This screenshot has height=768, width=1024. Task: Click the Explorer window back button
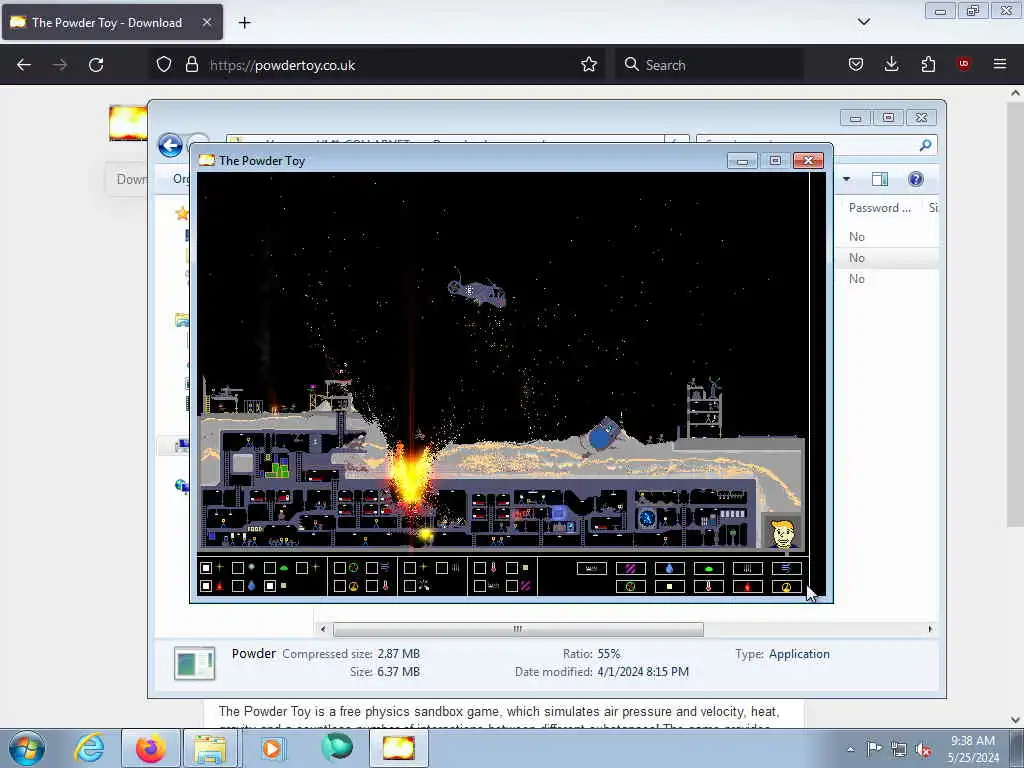click(170, 145)
